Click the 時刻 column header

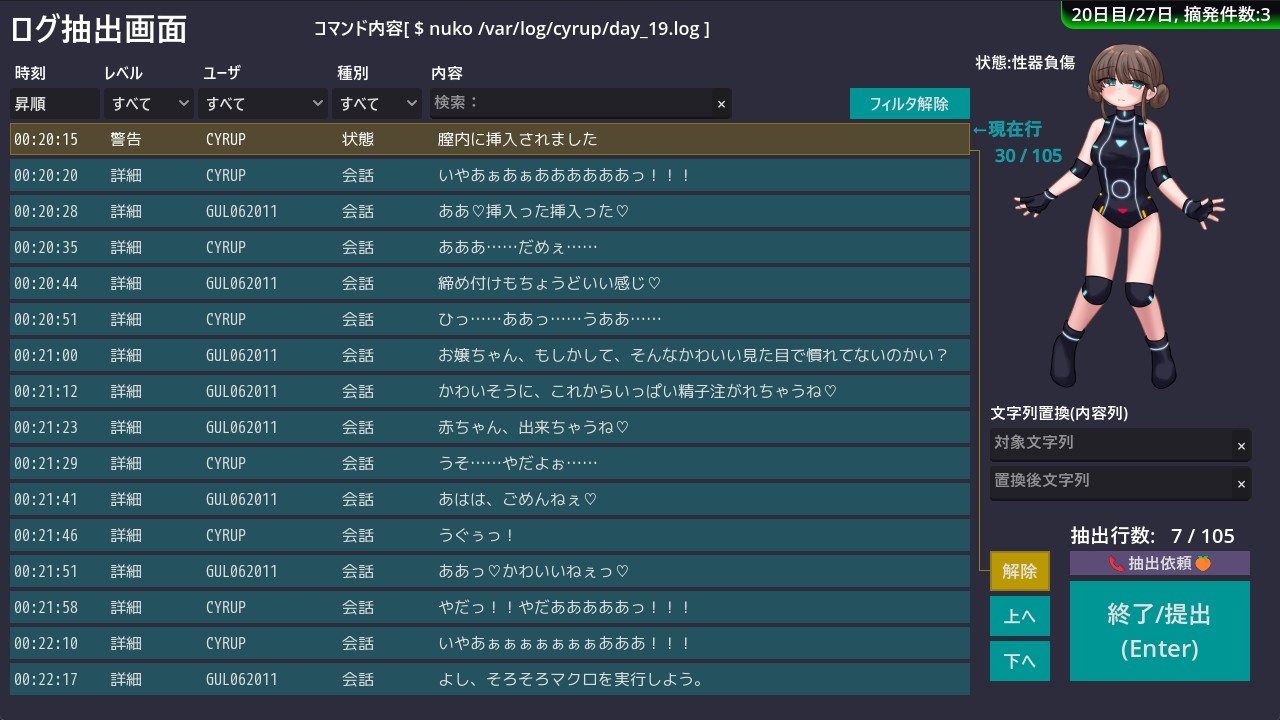click(x=30, y=73)
